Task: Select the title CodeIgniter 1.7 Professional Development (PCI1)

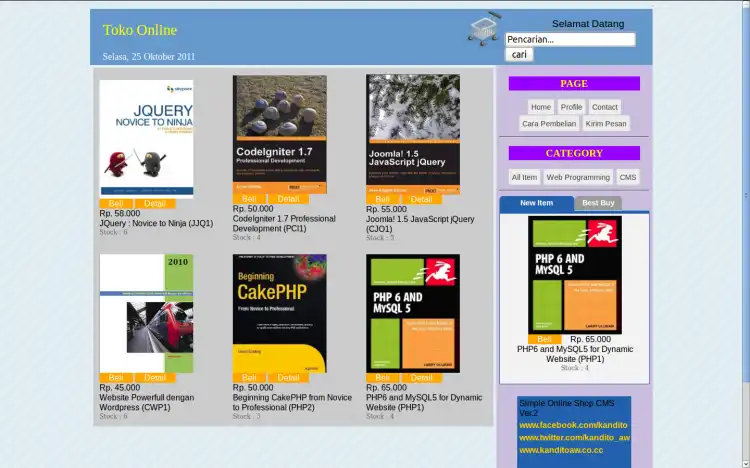Action: tap(284, 223)
